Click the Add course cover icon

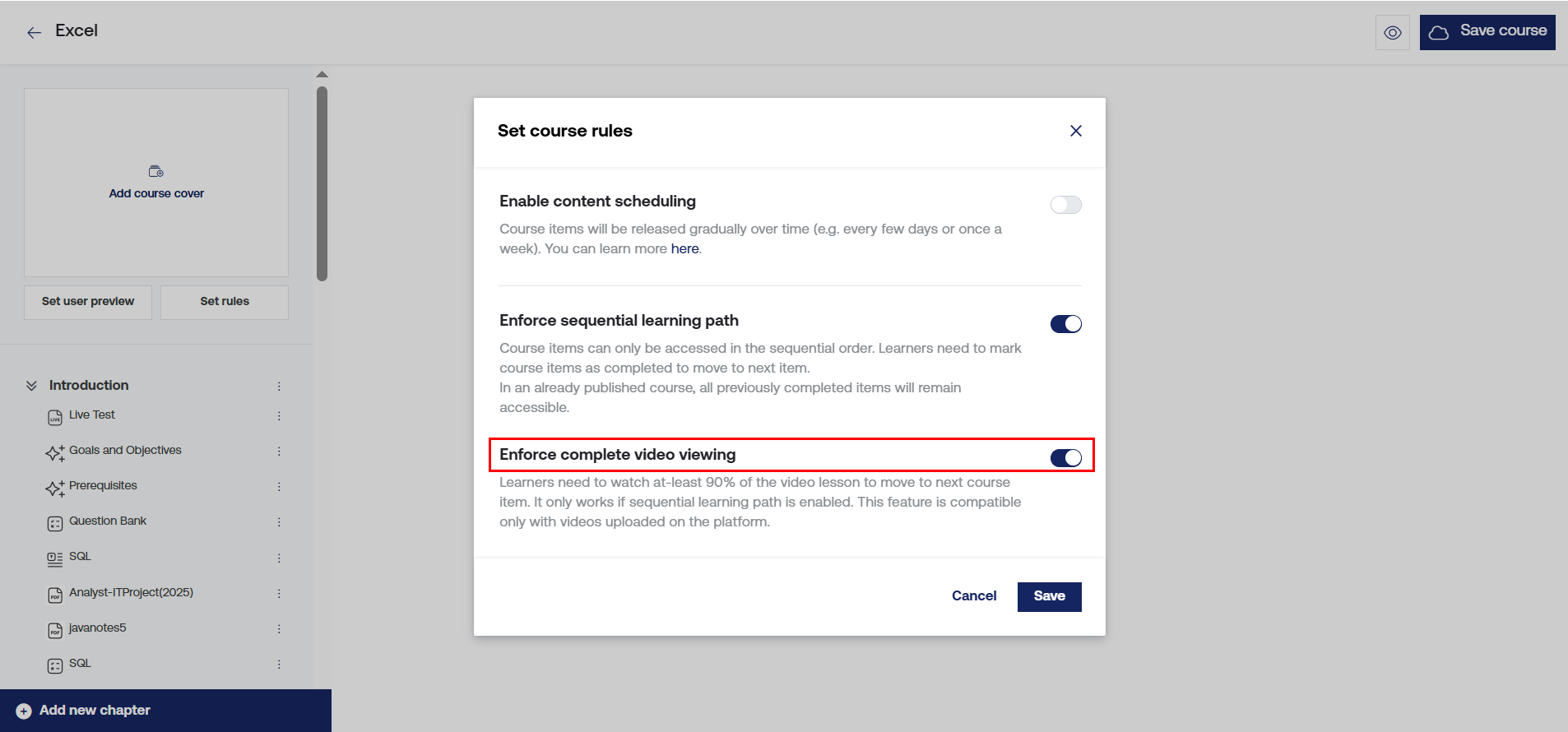156,172
